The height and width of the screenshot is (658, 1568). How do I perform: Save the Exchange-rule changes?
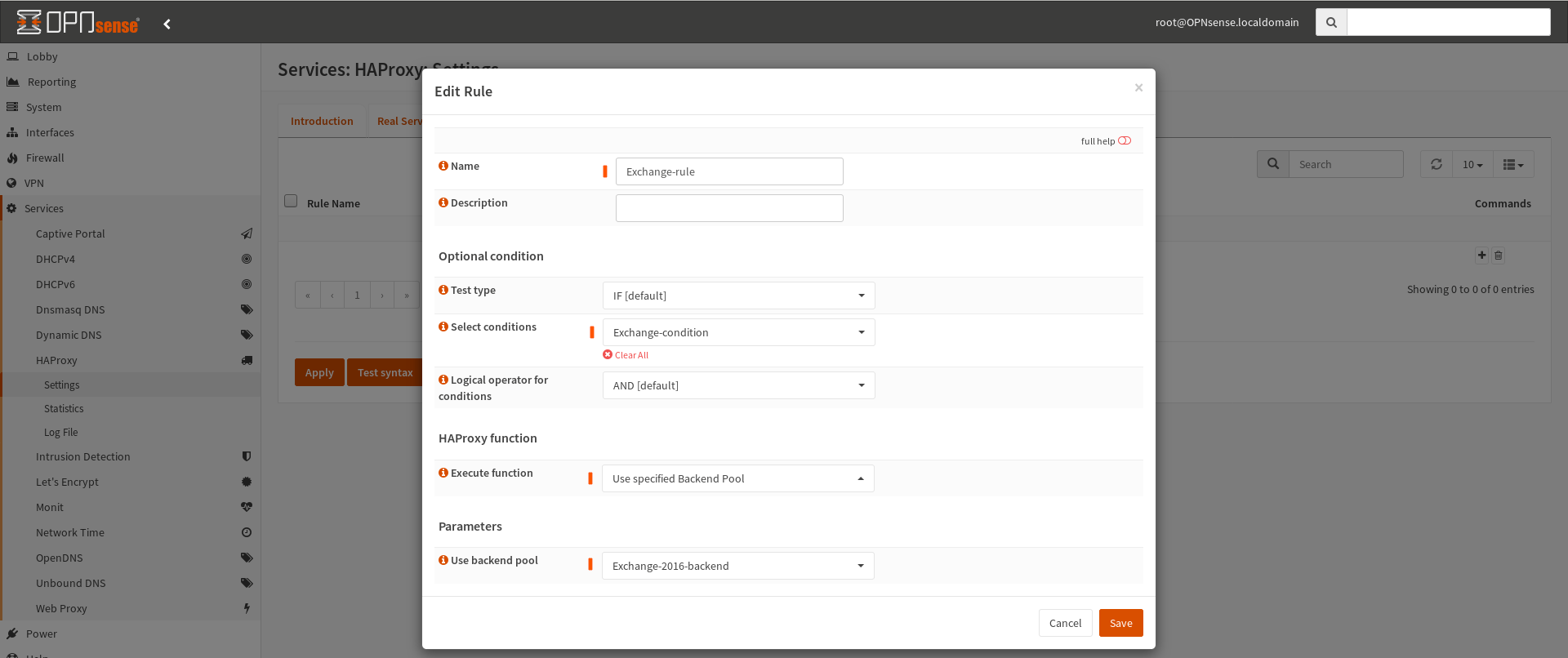pos(1120,623)
